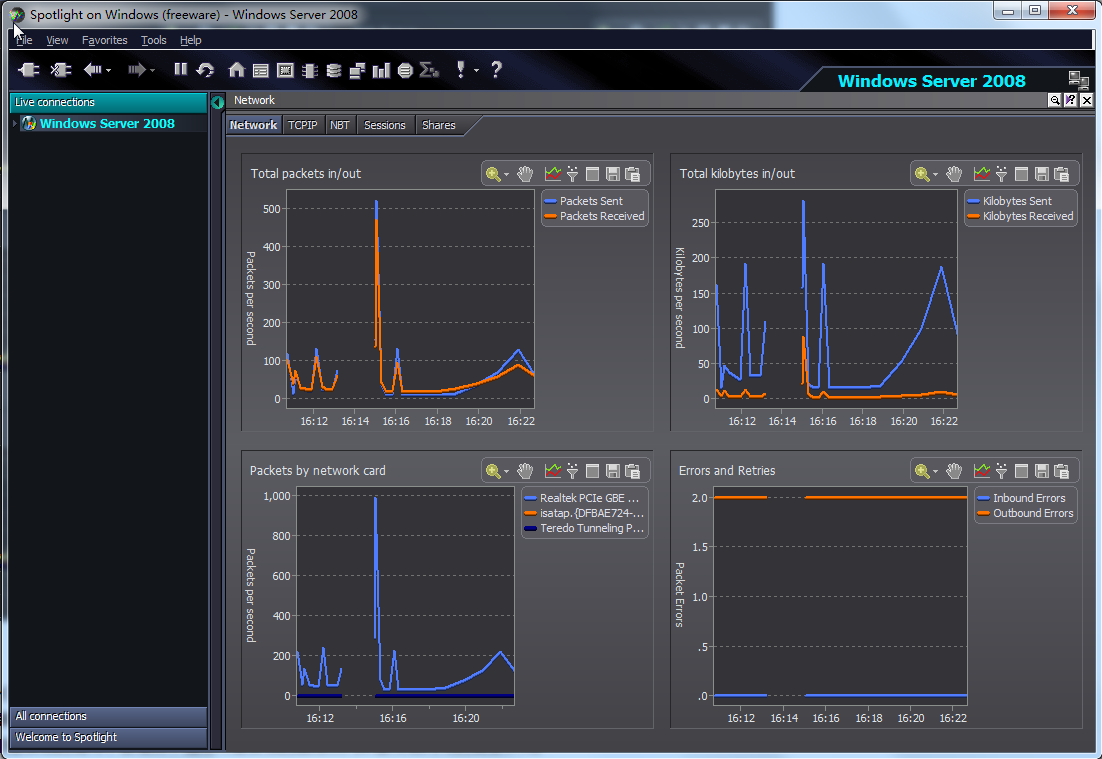Click the chip-shaped toolbar icon after Home
Viewport: 1102px width, 759px height.
(309, 70)
